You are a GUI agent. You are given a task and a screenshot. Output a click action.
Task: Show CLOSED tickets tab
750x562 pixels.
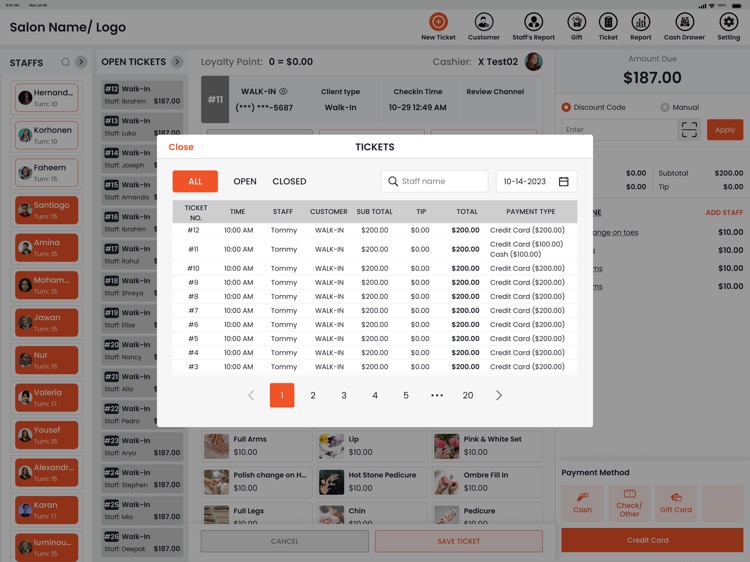click(x=289, y=181)
